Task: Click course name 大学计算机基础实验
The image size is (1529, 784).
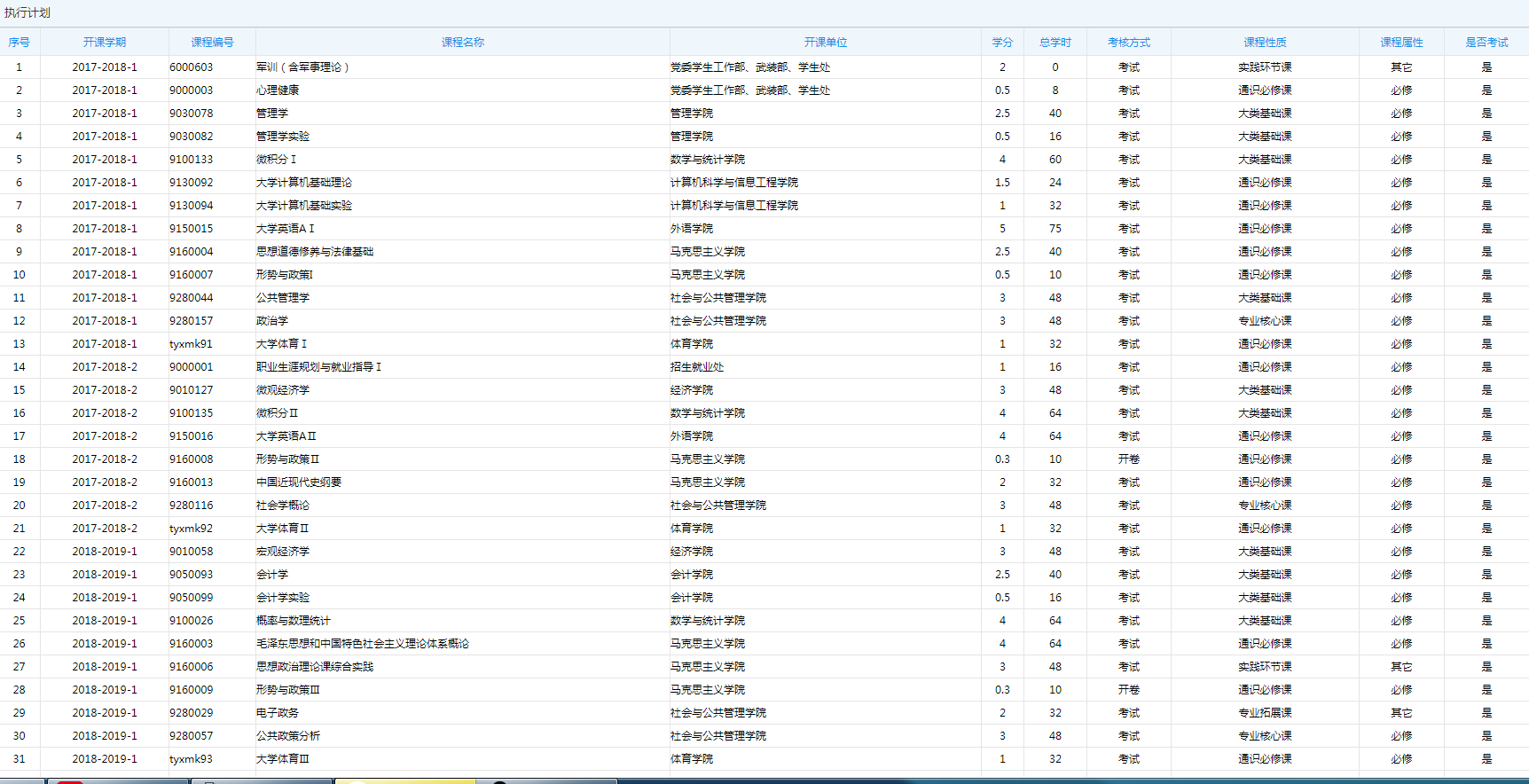Action: 304,206
